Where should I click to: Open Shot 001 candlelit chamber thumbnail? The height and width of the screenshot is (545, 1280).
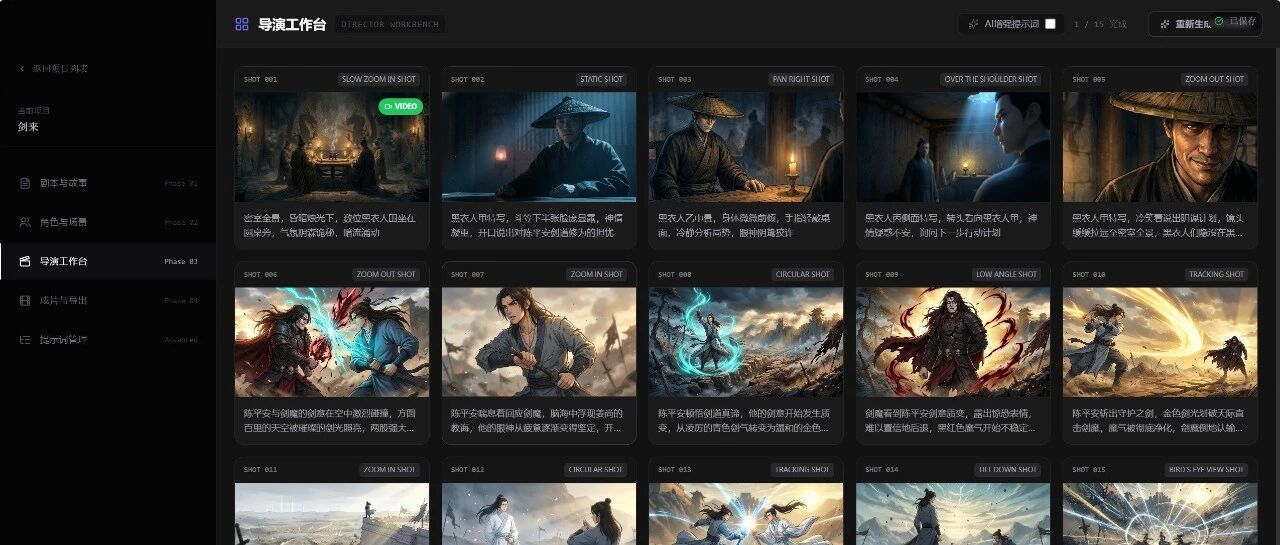pyautogui.click(x=332, y=147)
